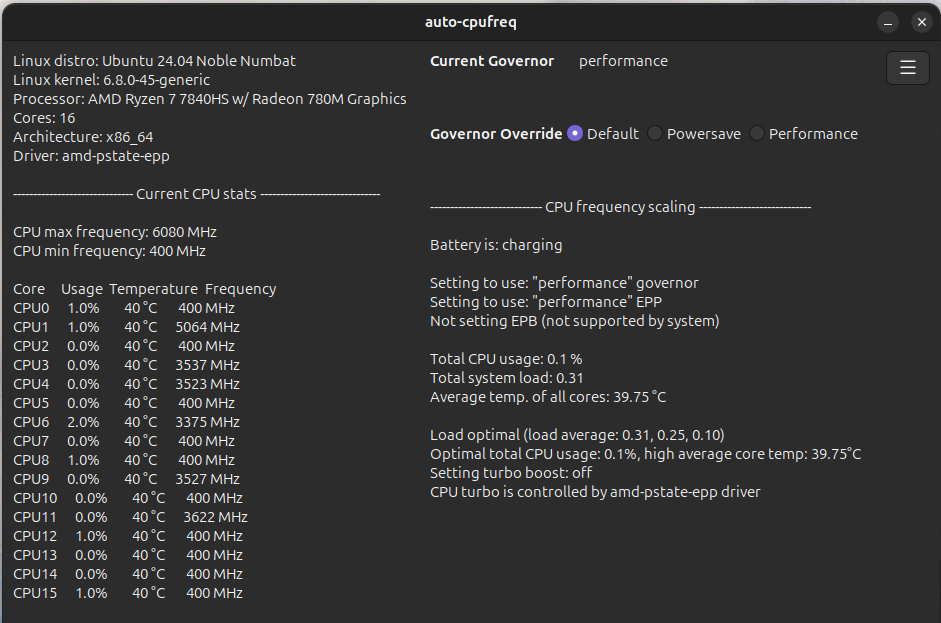Screen dimensions: 941x623
Task: Select the Default governor override
Action: coord(575,133)
